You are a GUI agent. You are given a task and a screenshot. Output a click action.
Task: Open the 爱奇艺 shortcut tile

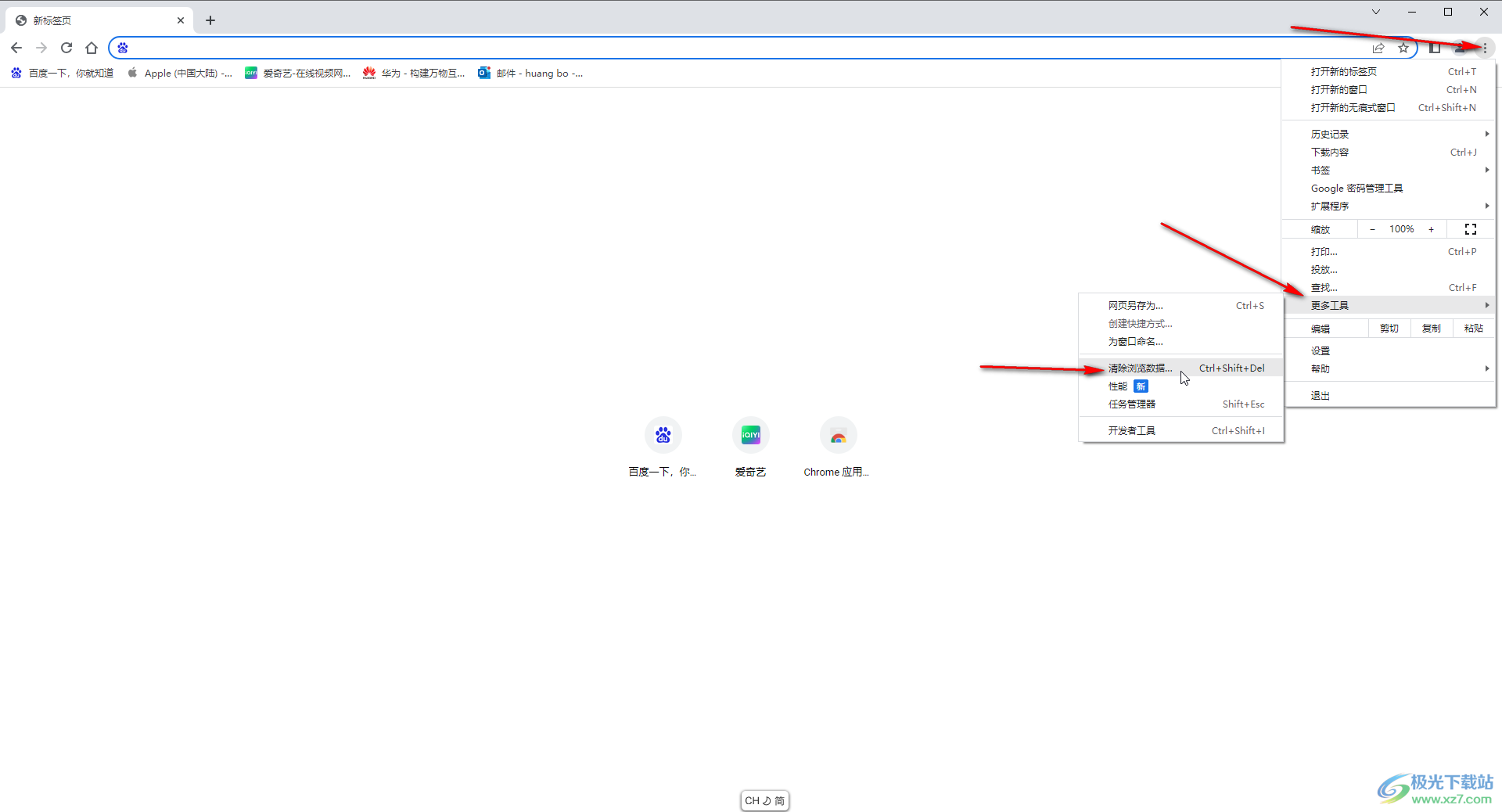(750, 447)
